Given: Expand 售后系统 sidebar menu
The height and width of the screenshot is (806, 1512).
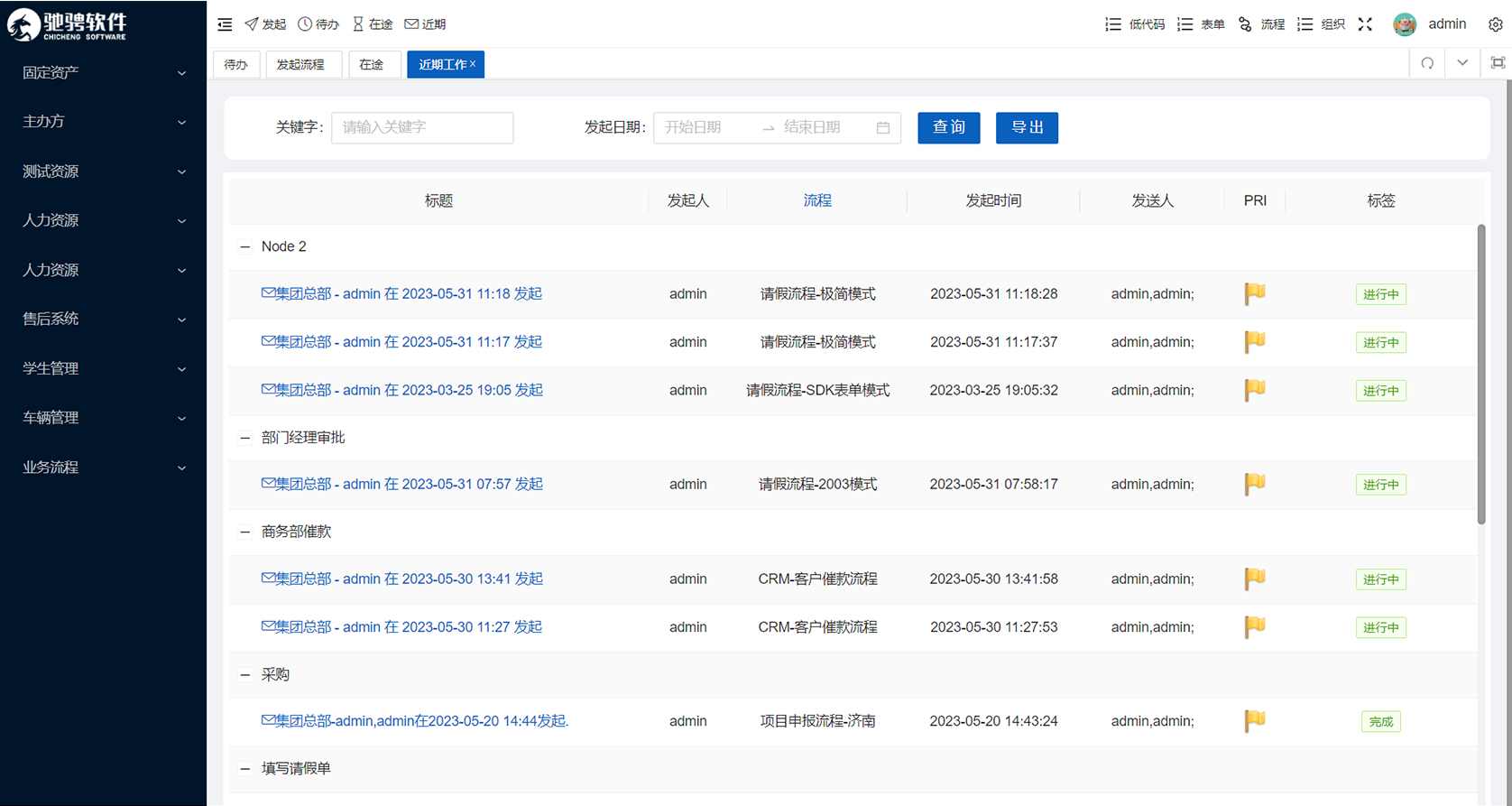Looking at the screenshot, I should 104,319.
